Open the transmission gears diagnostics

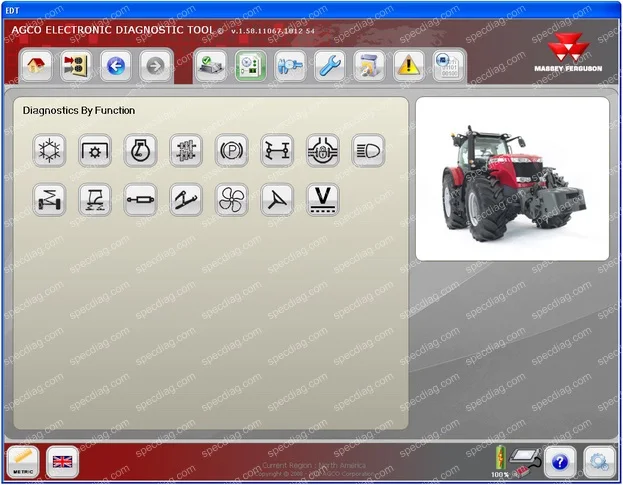click(186, 151)
